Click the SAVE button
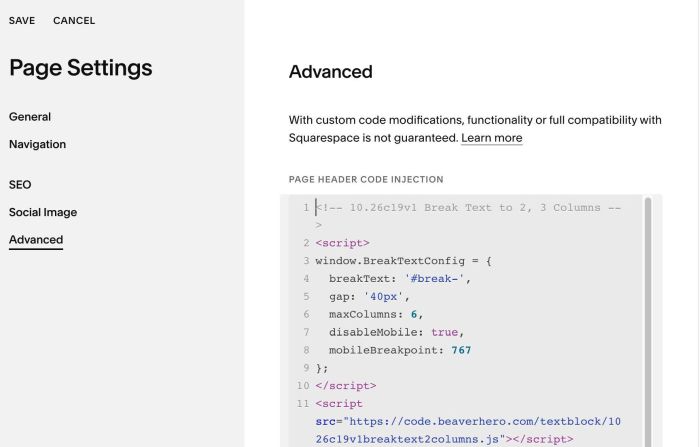Image resolution: width=700 pixels, height=447 pixels. [x=22, y=21]
